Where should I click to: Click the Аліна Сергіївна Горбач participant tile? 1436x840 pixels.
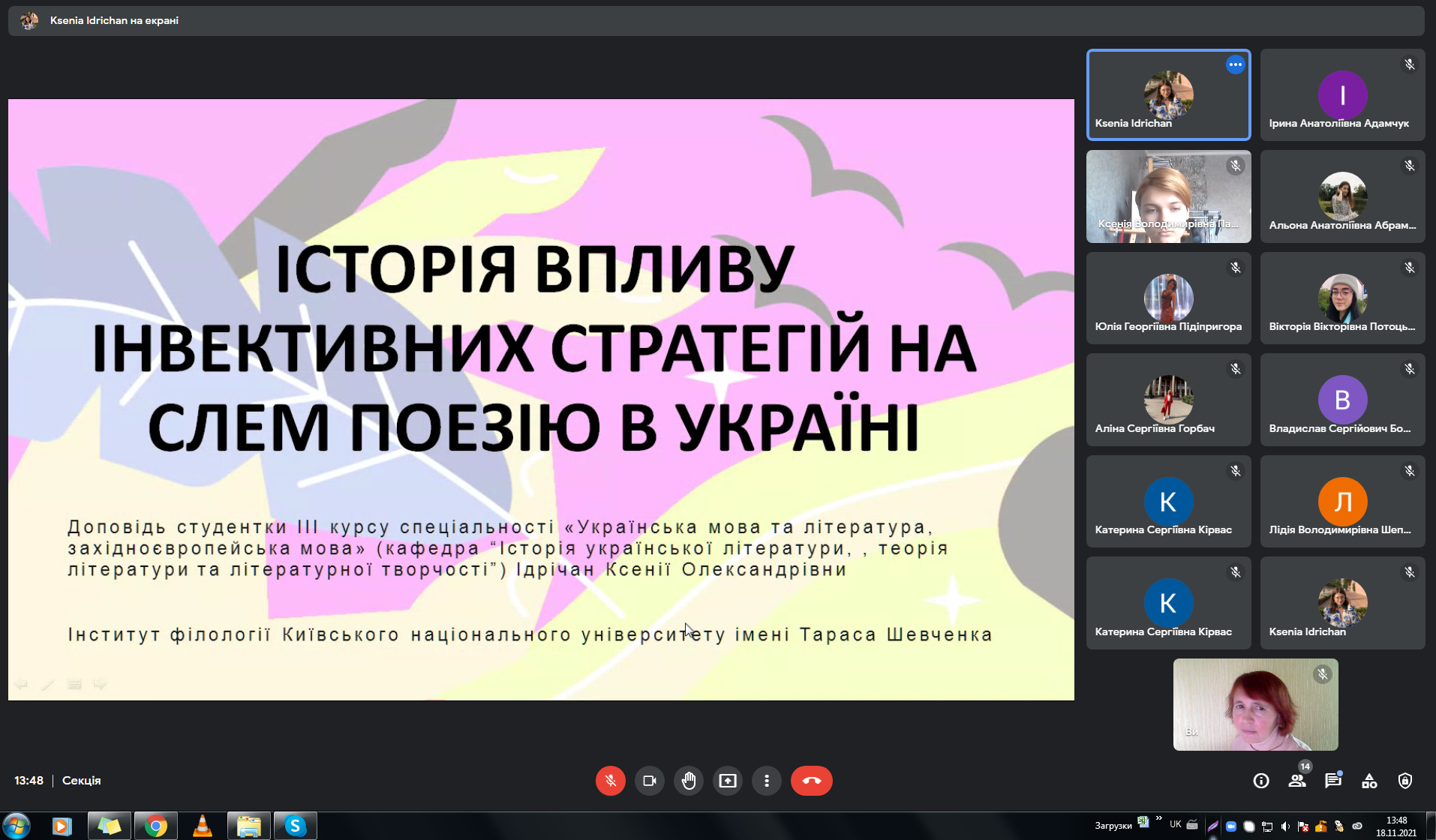coord(1168,400)
